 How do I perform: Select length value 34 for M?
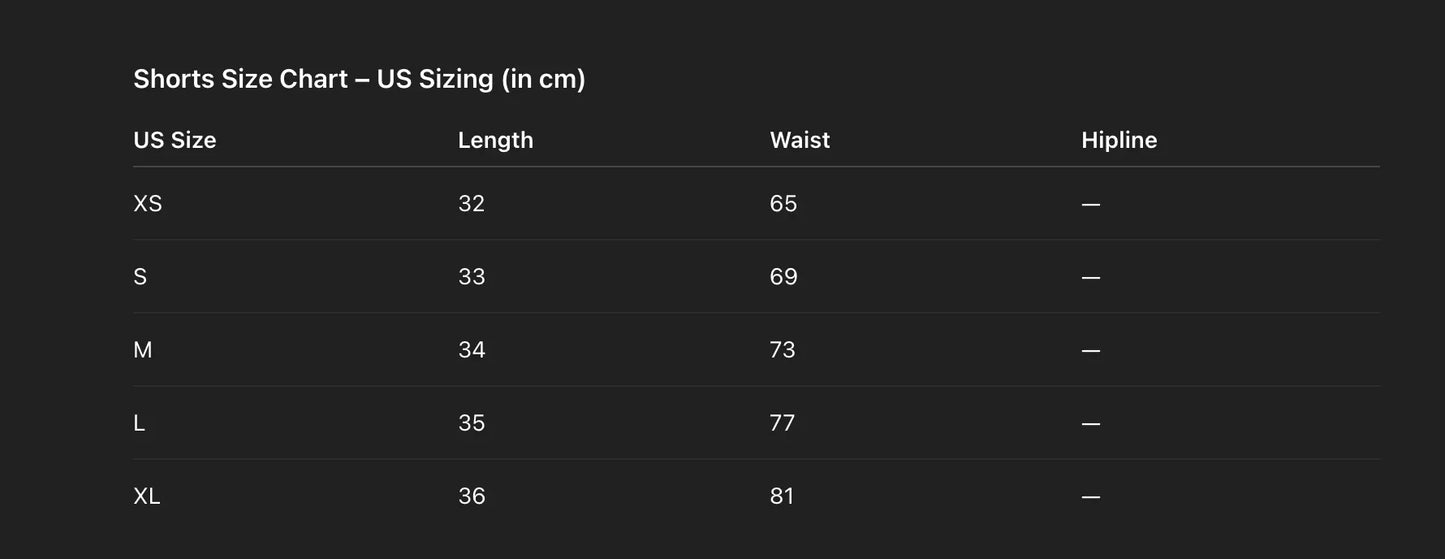[x=471, y=350]
